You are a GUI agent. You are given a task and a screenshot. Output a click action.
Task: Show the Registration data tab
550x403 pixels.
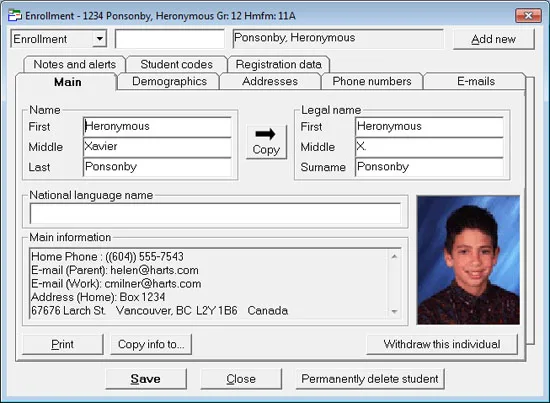[279, 64]
